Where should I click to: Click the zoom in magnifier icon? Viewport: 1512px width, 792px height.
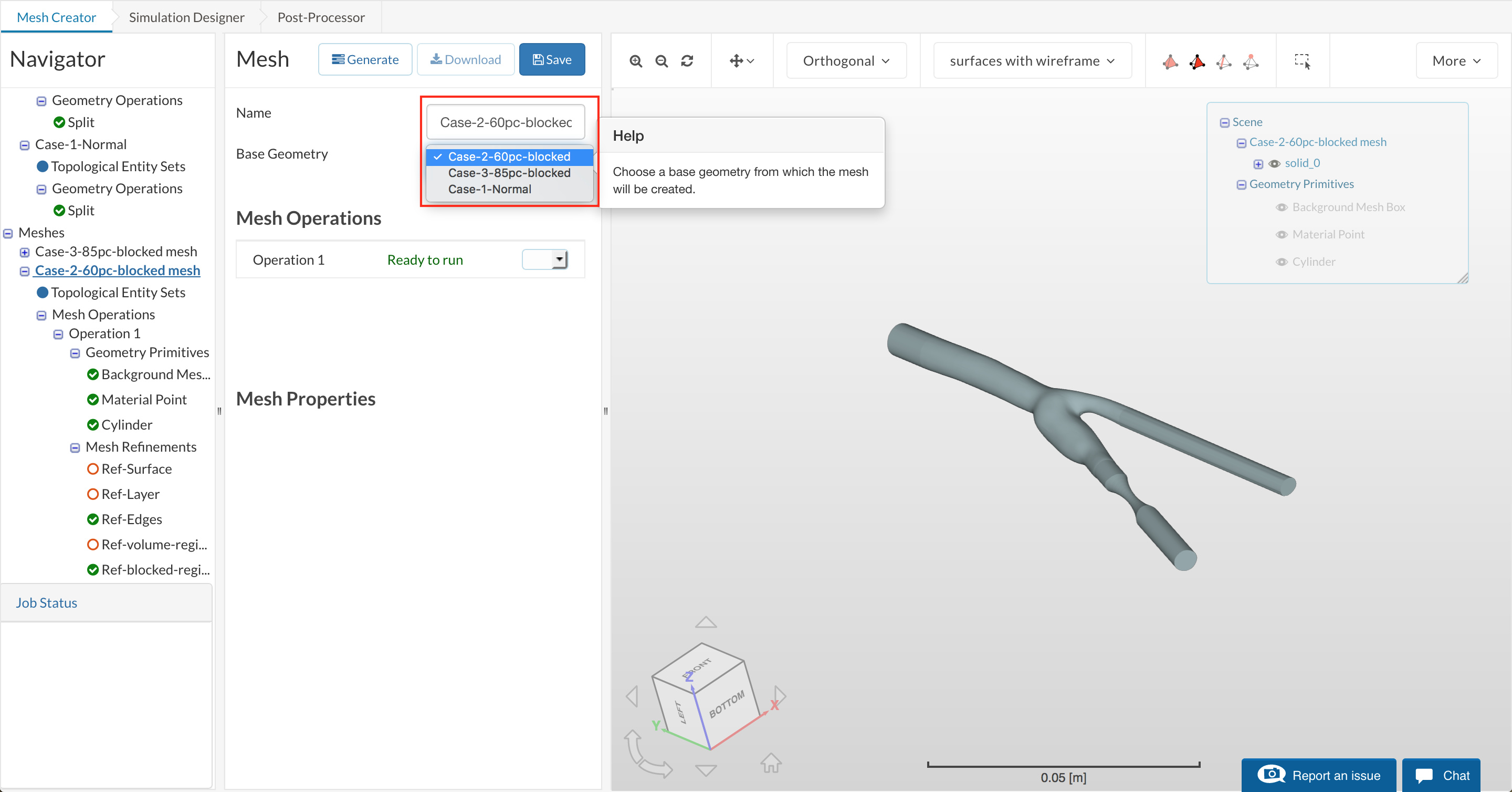pos(636,61)
